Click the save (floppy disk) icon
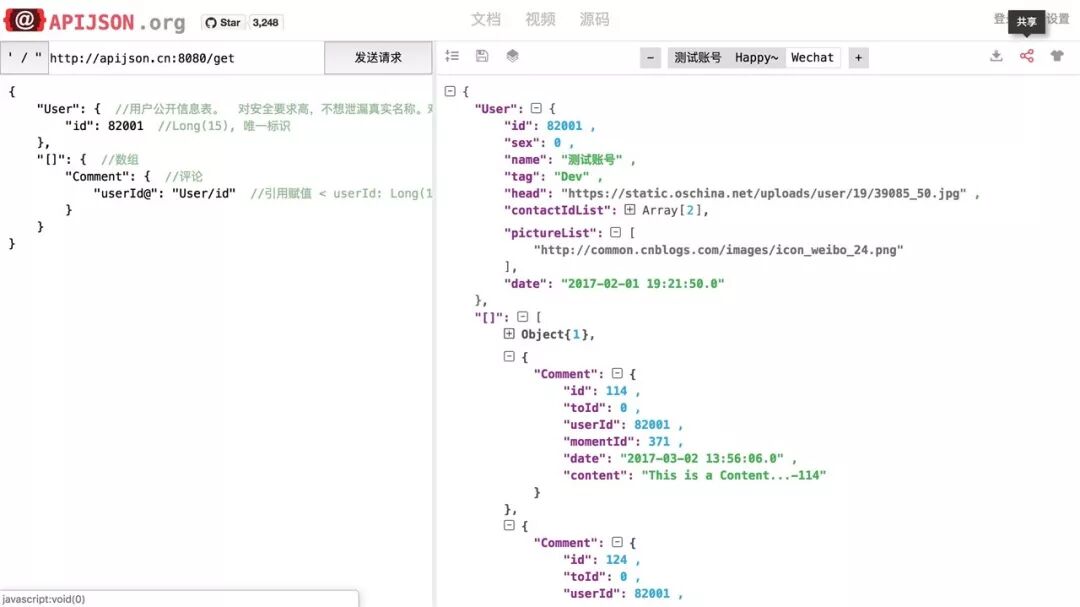 click(481, 56)
